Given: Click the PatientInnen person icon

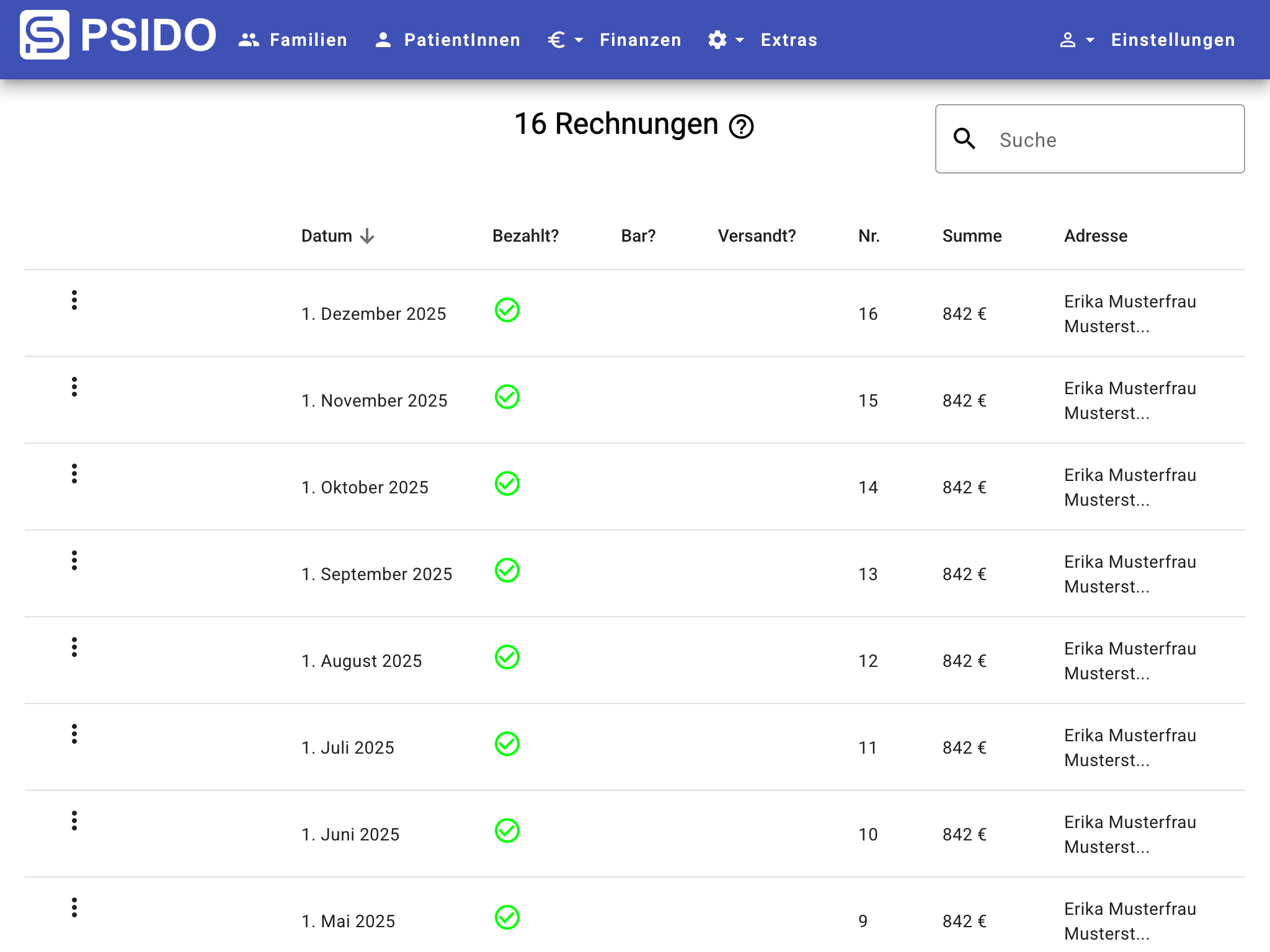Looking at the screenshot, I should (x=383, y=40).
